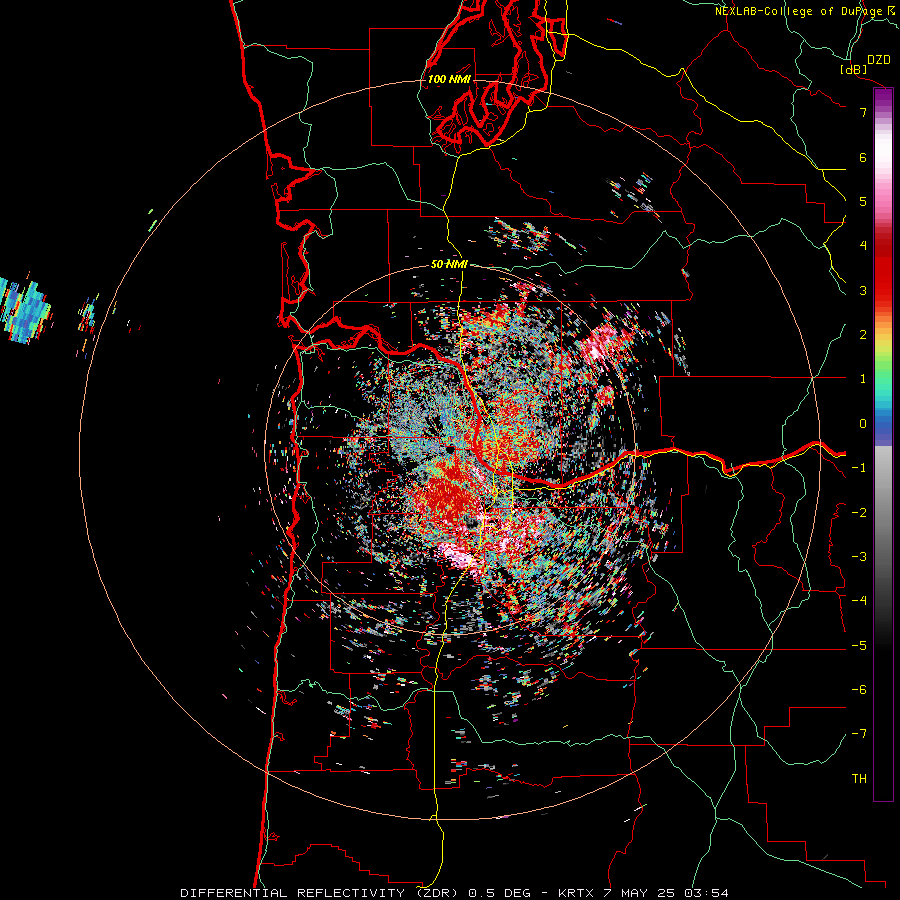This screenshot has width=900, height=900.
Task: Click the 6 value on color scale
Action: (x=863, y=157)
